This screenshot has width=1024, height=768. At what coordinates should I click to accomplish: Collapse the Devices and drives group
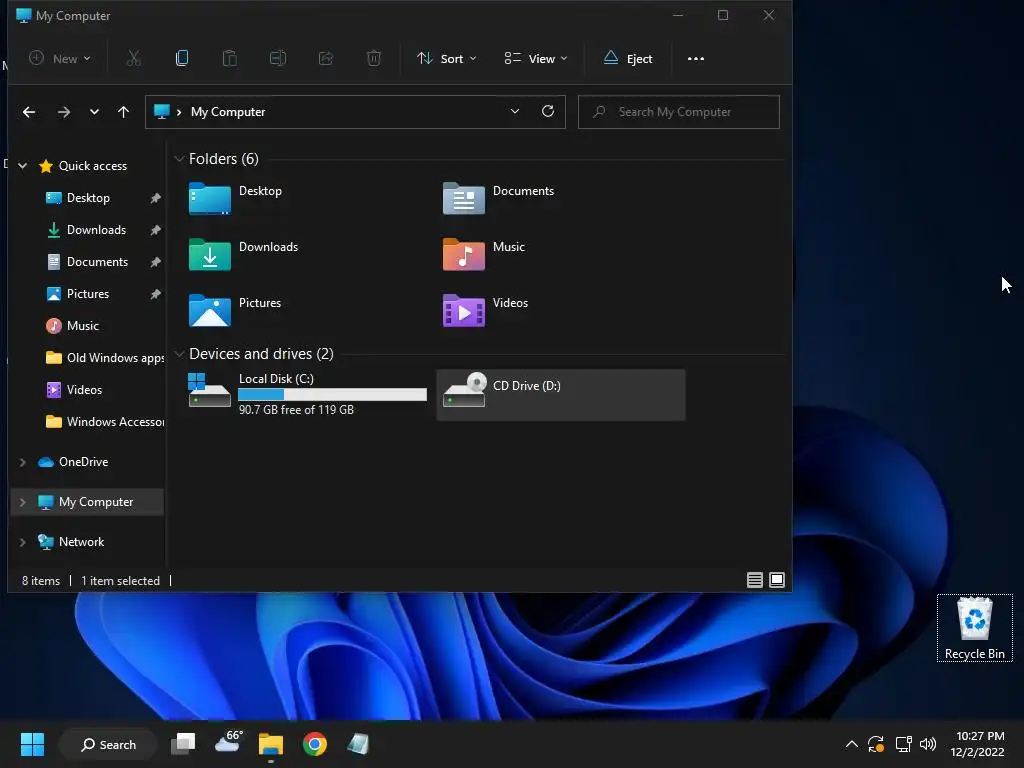point(179,354)
